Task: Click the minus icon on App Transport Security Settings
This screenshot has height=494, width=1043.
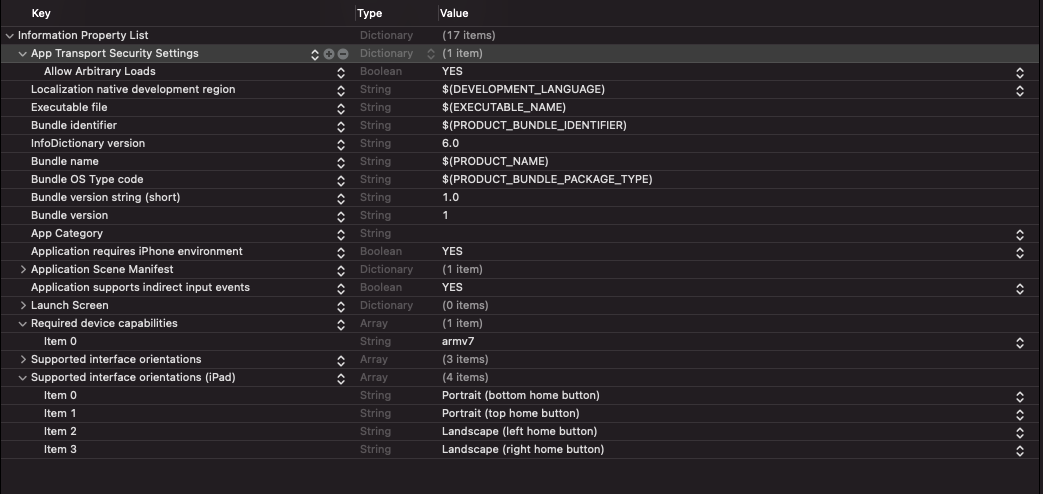Action: click(x=342, y=54)
